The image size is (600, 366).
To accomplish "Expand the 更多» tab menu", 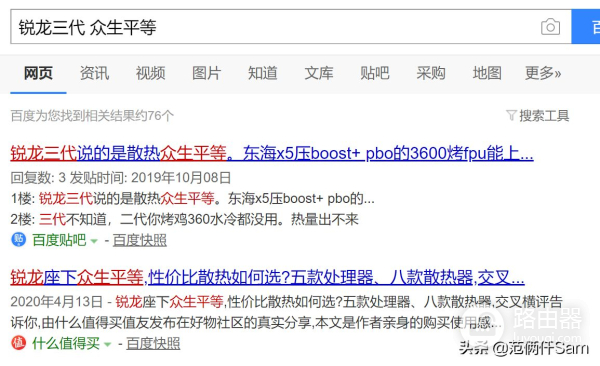I will point(543,73).
